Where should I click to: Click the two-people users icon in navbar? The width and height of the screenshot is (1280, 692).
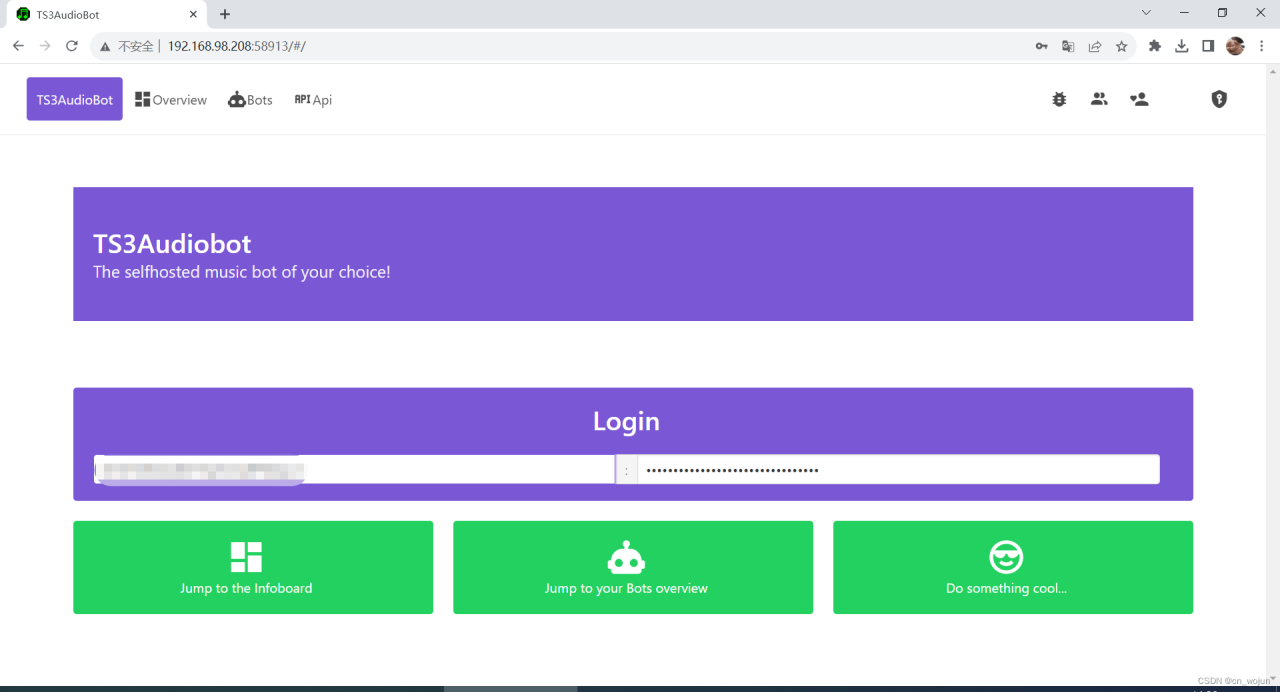click(x=1099, y=99)
